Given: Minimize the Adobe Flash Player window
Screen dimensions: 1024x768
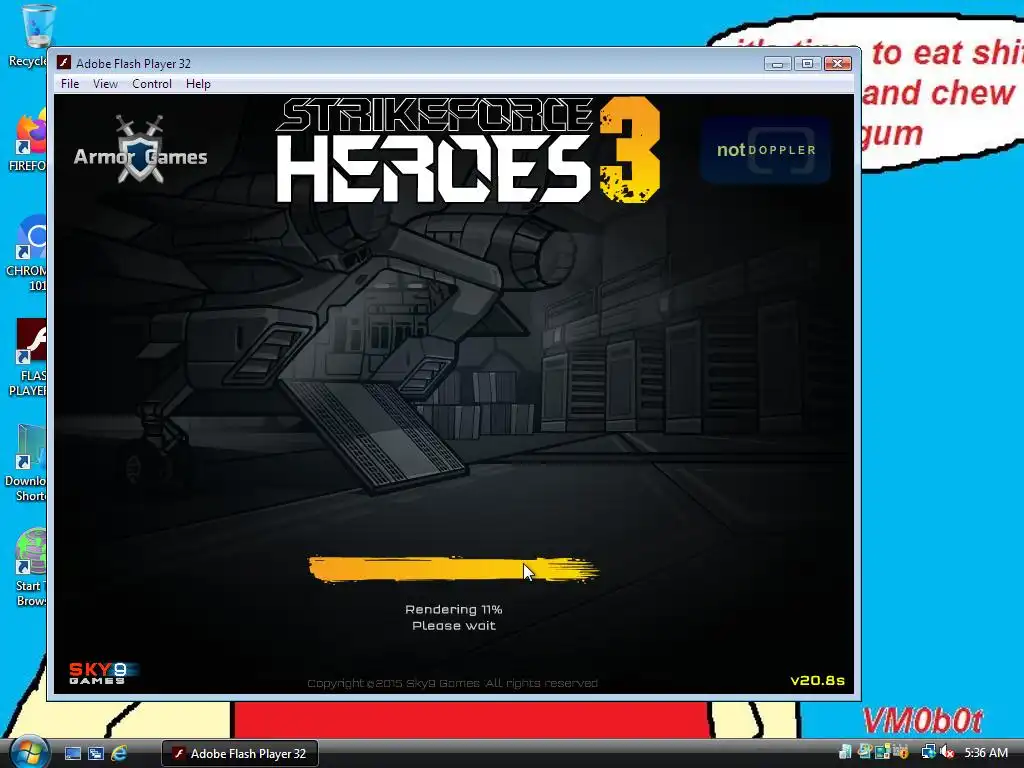Looking at the screenshot, I should tap(777, 63).
